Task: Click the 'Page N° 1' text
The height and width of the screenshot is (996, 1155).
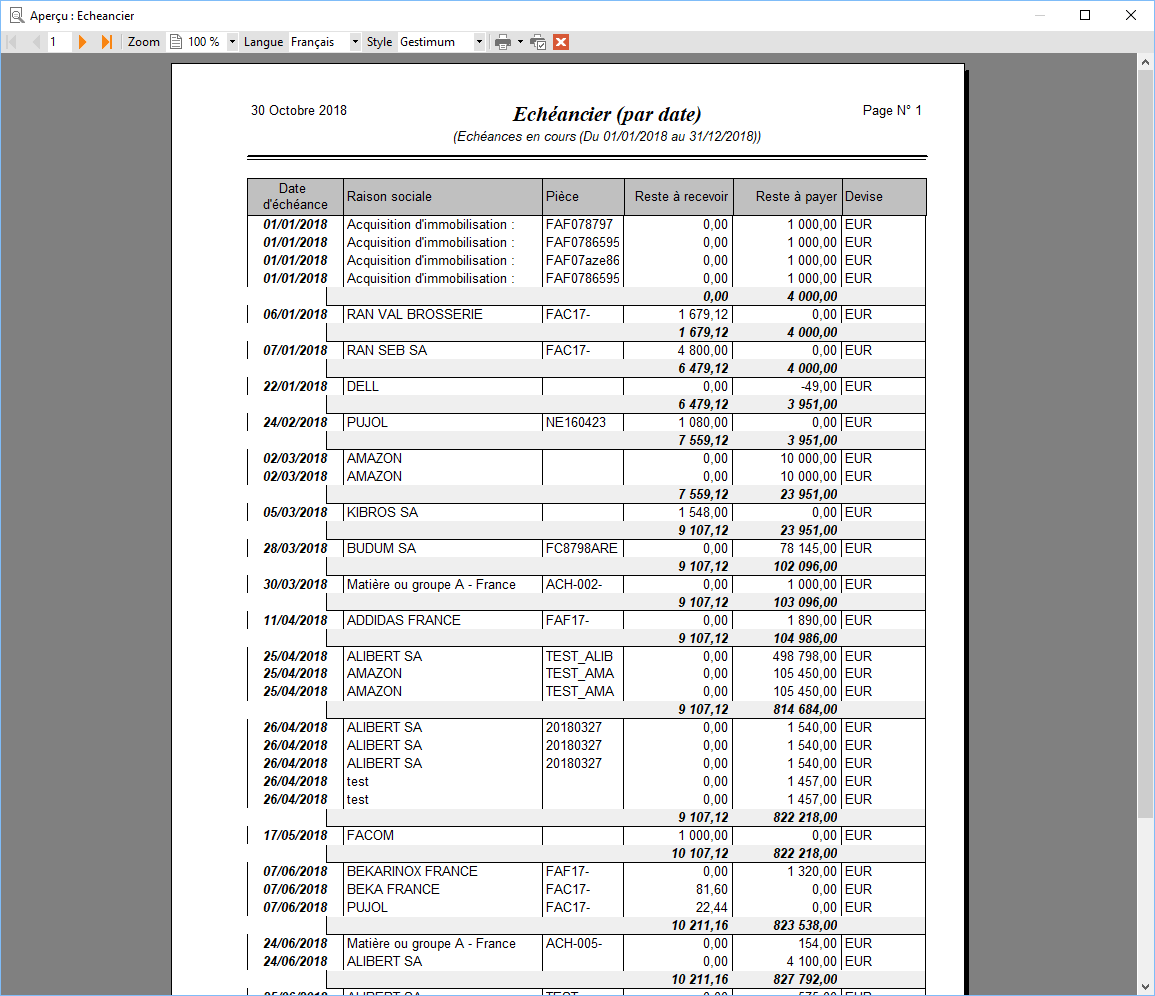Action: tap(892, 111)
